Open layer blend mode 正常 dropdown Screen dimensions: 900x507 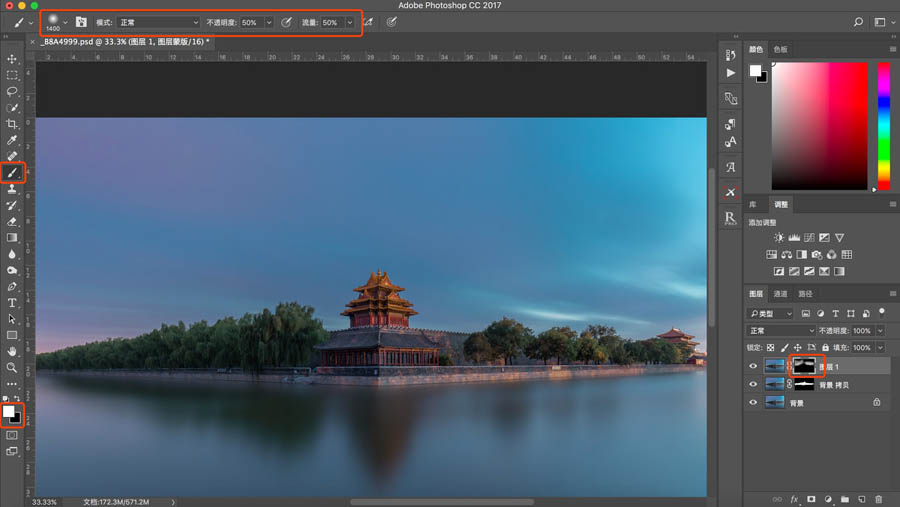[x=781, y=331]
